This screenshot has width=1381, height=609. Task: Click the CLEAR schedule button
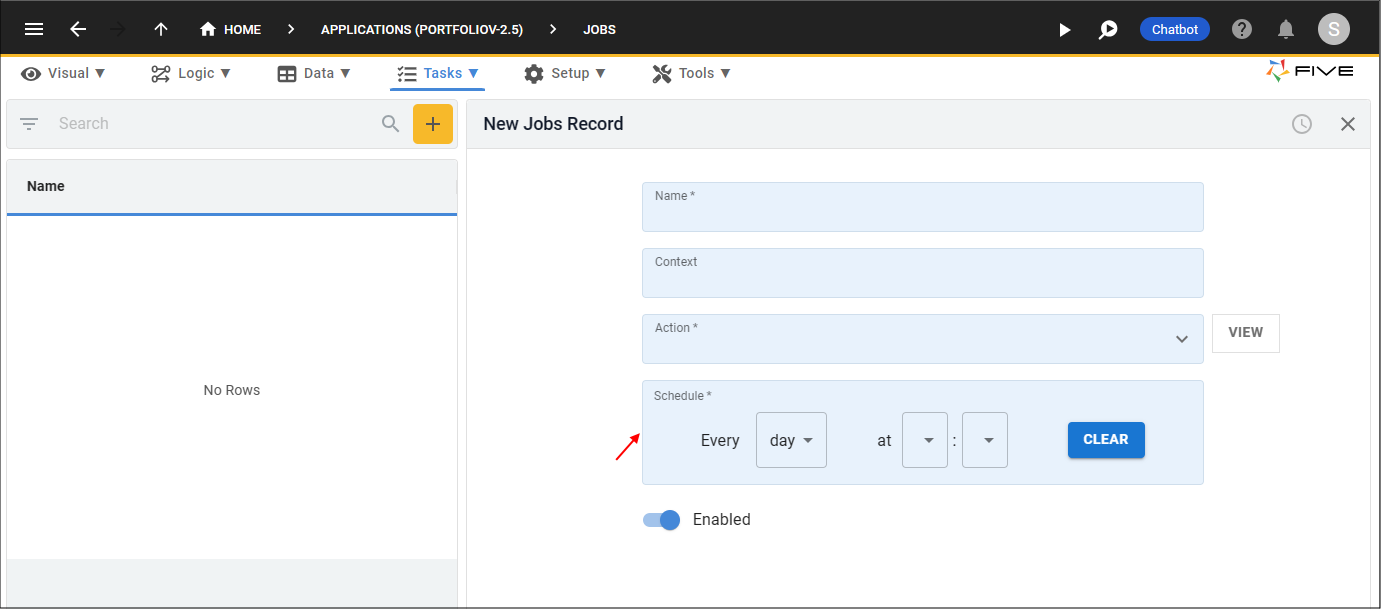pyautogui.click(x=1106, y=440)
